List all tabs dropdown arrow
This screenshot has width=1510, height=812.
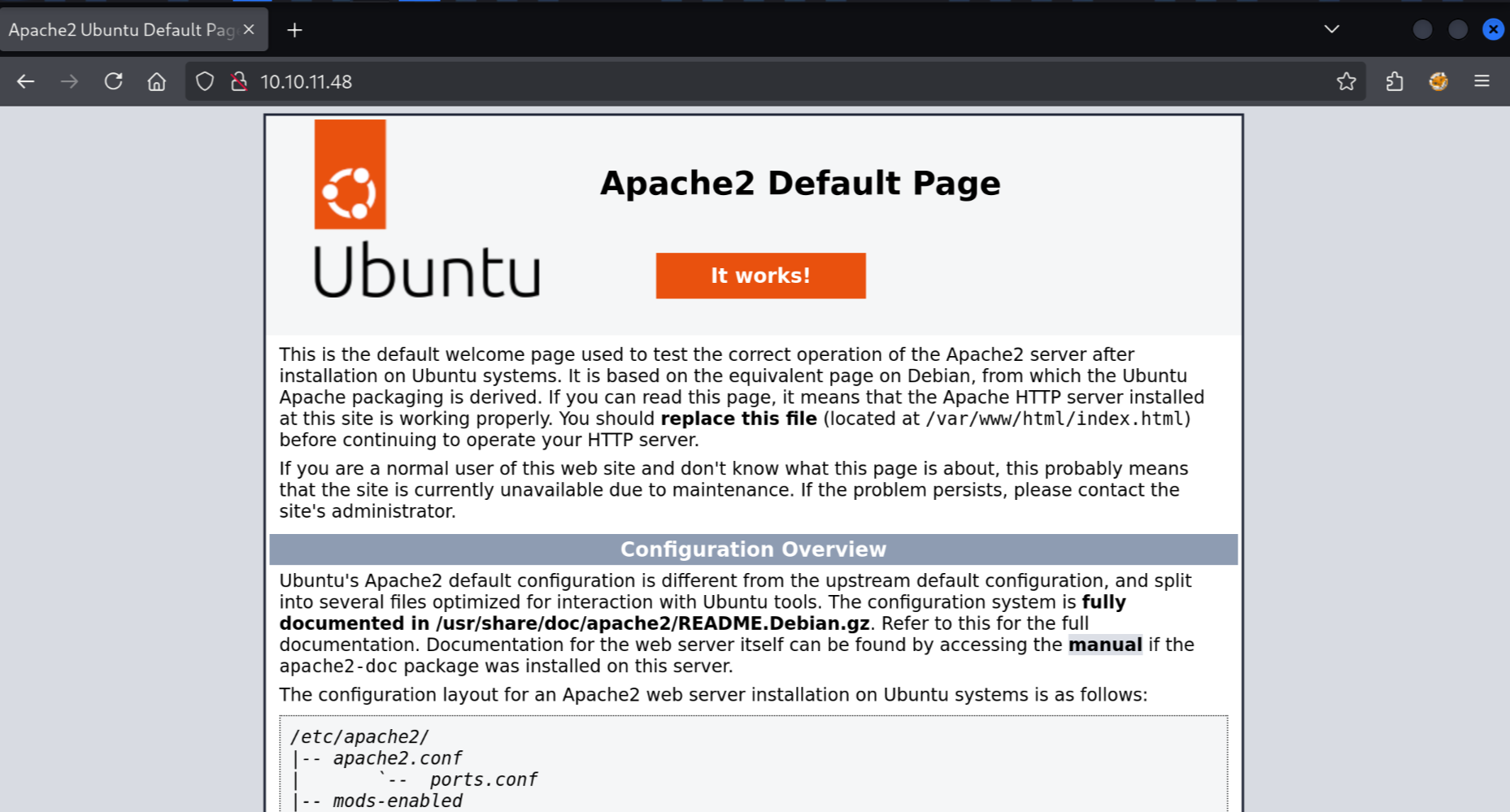[x=1332, y=29]
